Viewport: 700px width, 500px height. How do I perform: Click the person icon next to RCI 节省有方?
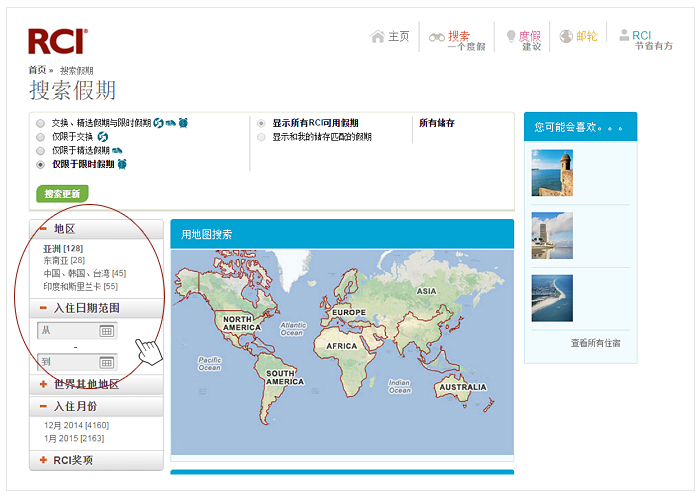tap(624, 35)
